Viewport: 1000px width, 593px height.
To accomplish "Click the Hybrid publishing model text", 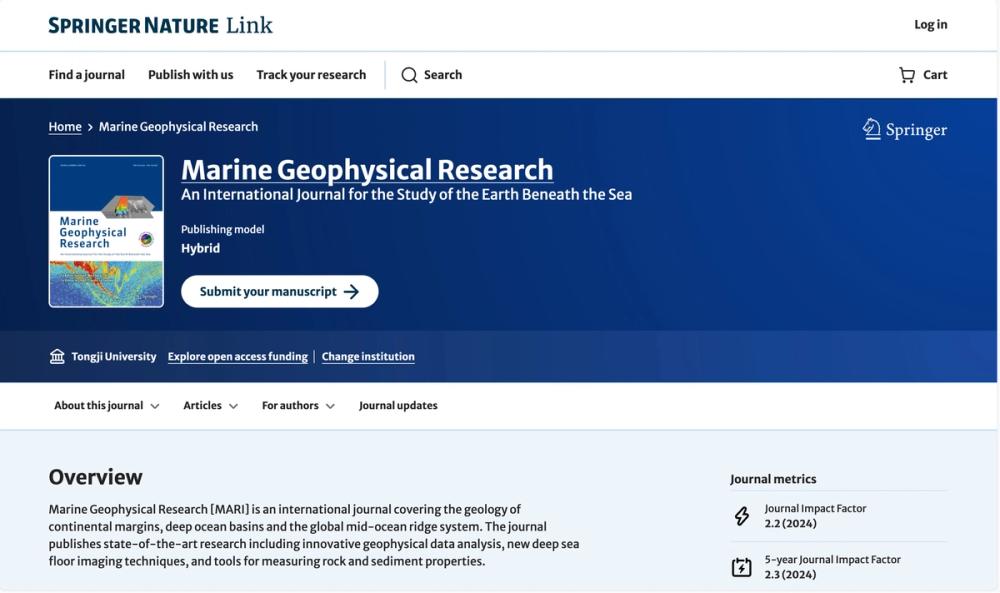I will point(200,249).
